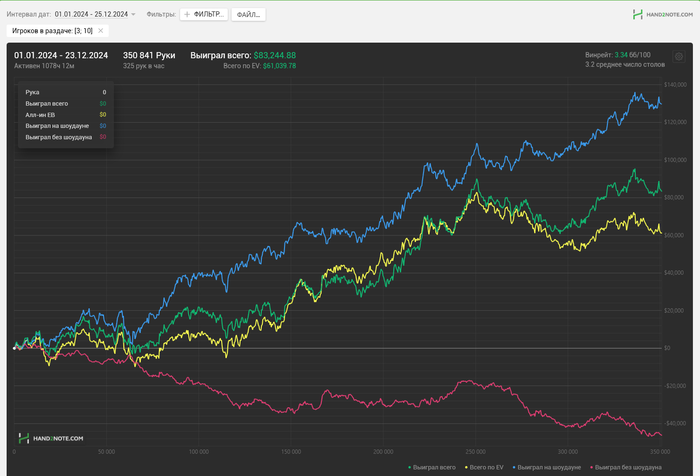Click the plus icon on the filter button
This screenshot has height=476, width=700.
187,14
